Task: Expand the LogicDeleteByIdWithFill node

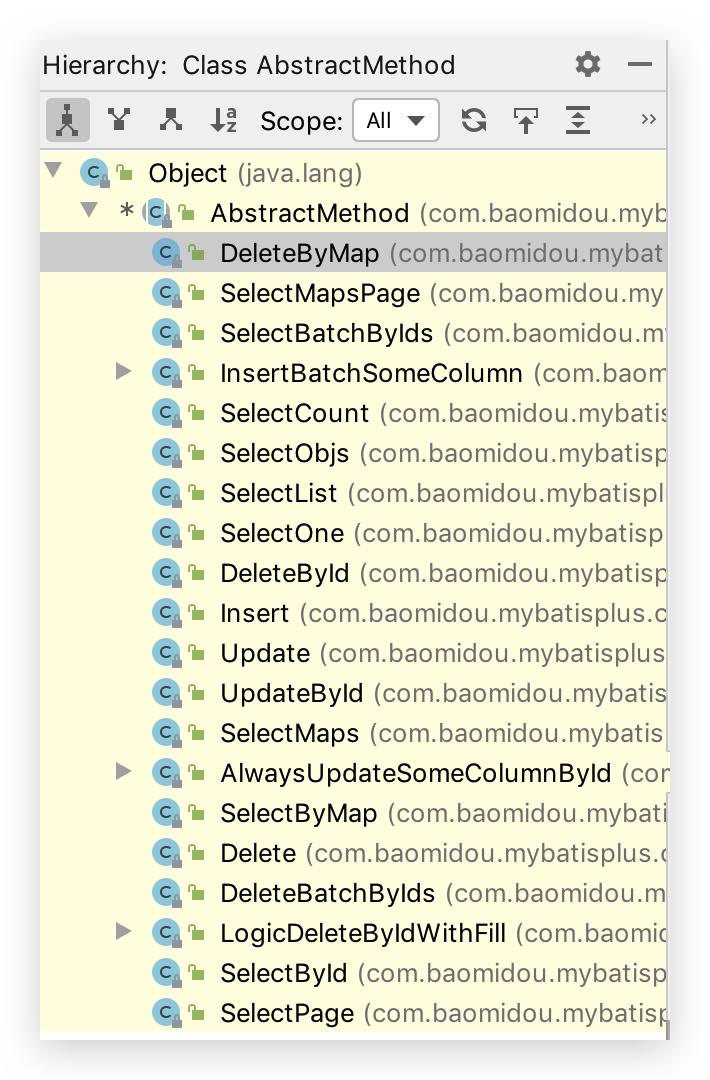Action: 124,932
